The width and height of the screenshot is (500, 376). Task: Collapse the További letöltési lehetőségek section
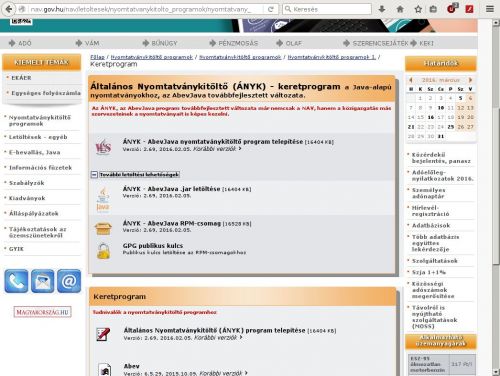[x=94, y=174]
